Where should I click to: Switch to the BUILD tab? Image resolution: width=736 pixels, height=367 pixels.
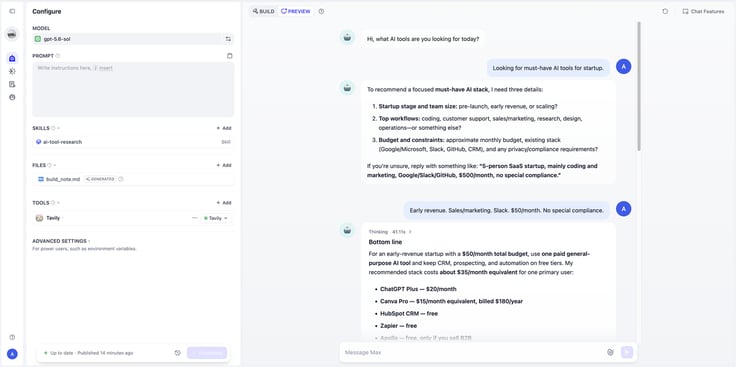click(x=263, y=11)
